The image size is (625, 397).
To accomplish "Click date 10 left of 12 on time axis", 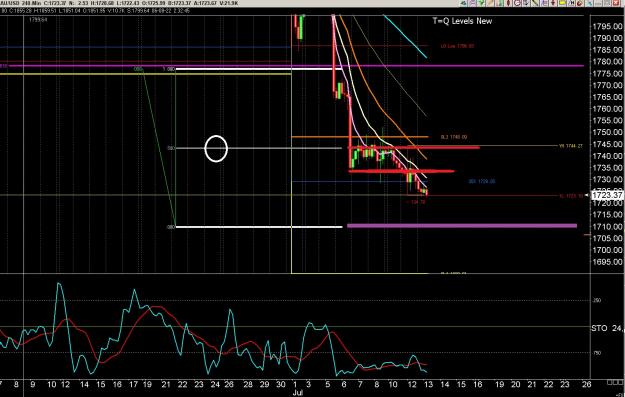I will click(x=52, y=384).
